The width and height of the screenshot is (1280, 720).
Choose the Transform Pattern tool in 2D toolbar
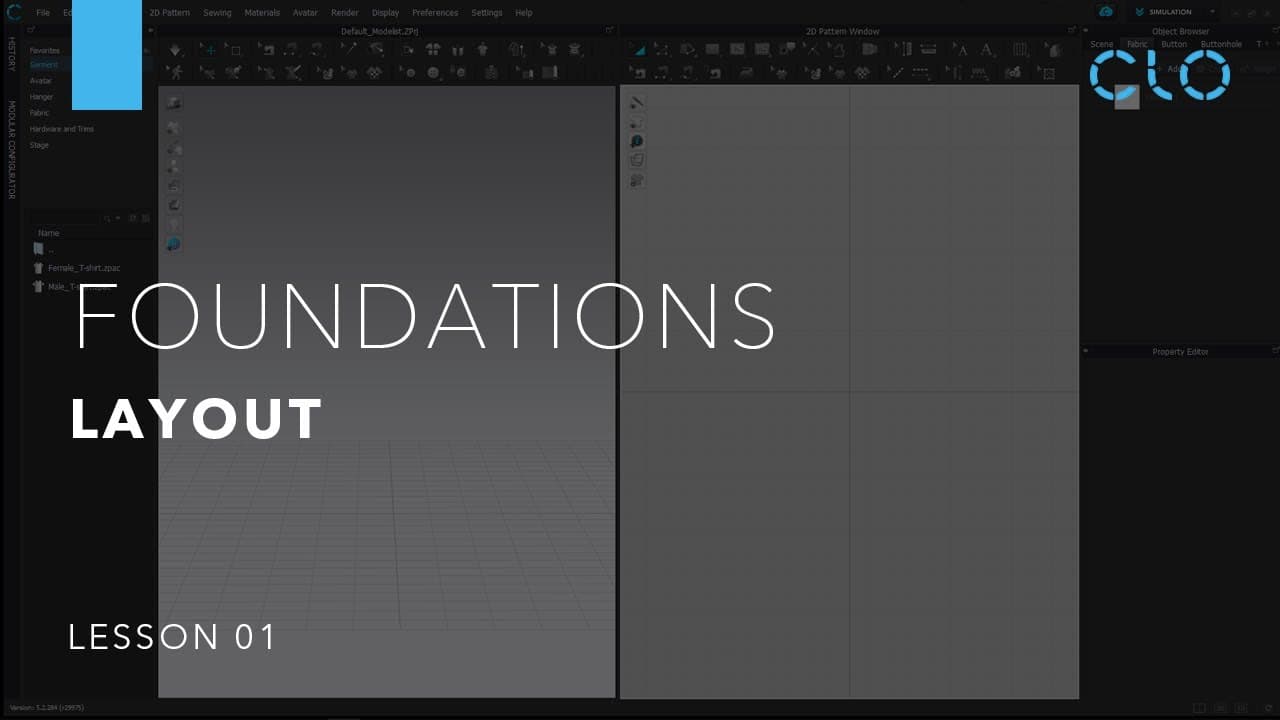click(638, 49)
